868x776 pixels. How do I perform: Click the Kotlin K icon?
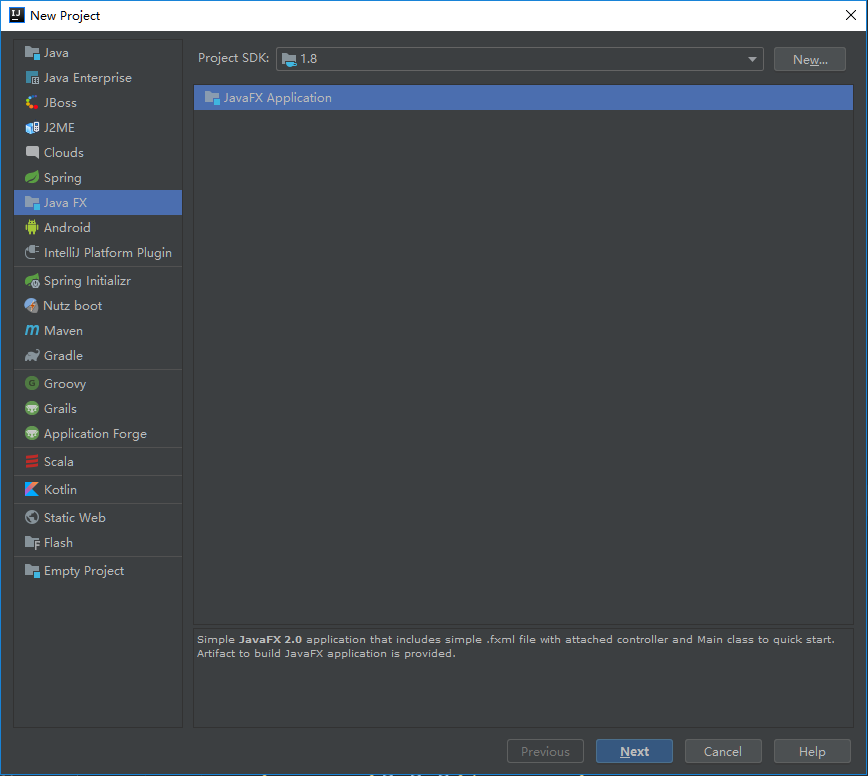pos(32,489)
